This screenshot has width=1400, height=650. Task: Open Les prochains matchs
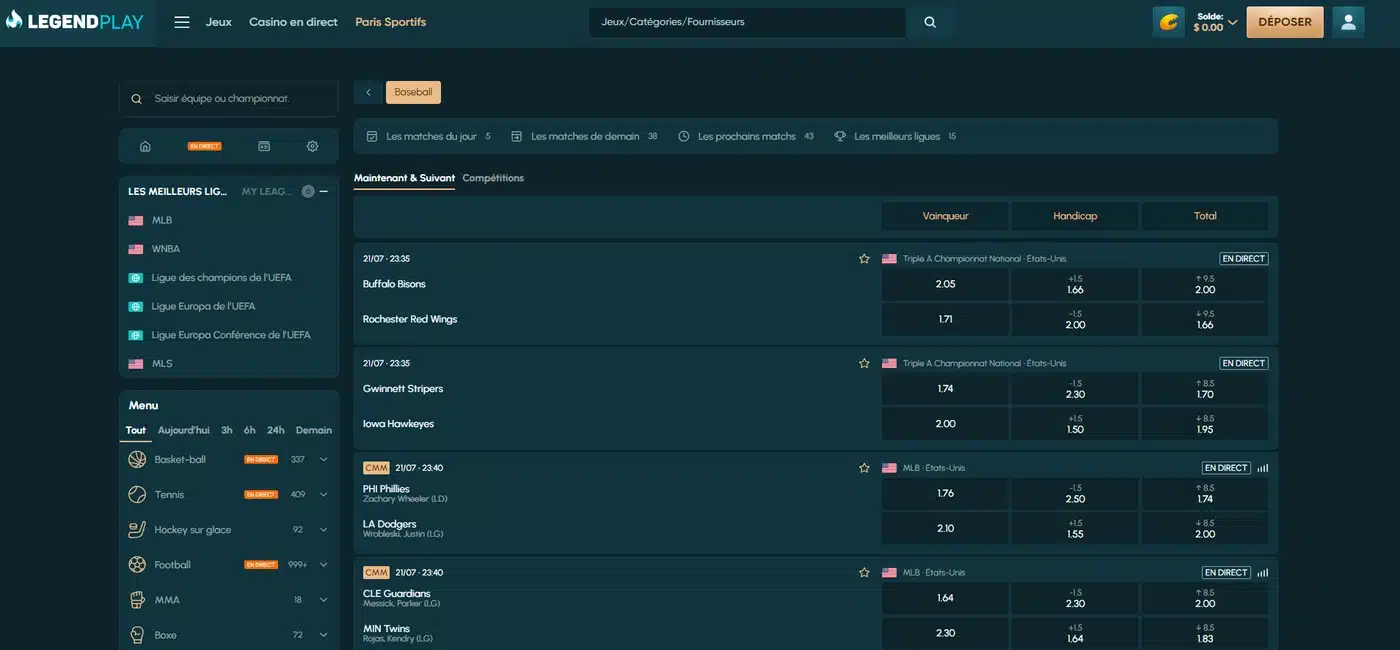[x=746, y=136]
